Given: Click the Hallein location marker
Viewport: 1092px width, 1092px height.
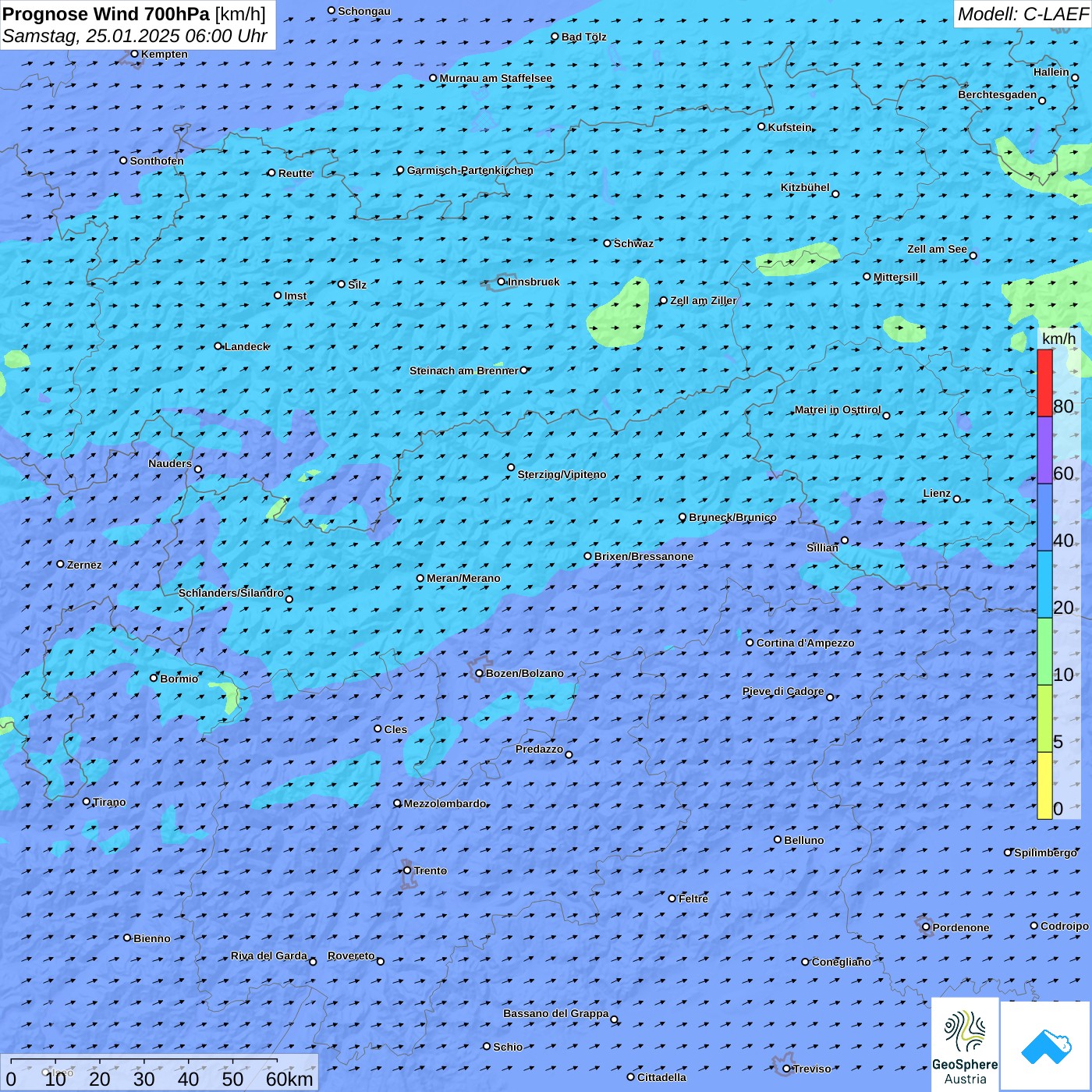Looking at the screenshot, I should 1075,77.
